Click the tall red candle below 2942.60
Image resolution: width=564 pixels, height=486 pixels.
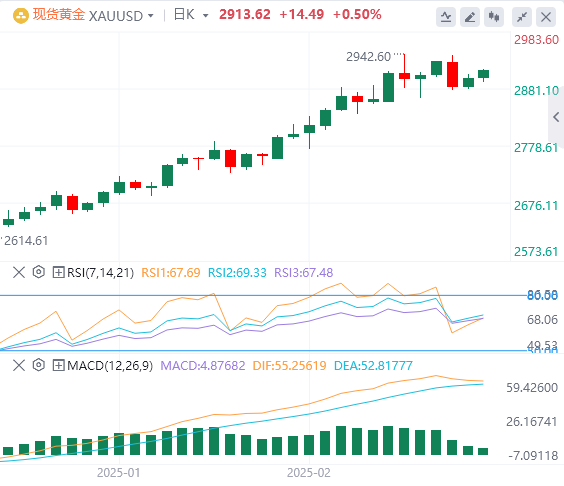[404, 71]
